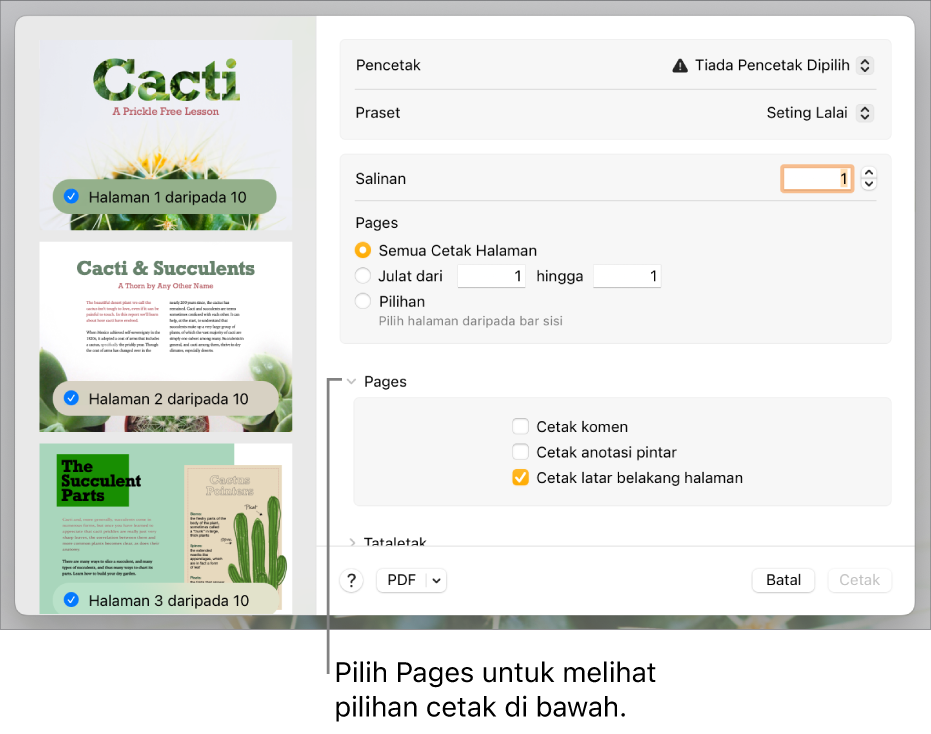Select the Cacti cover page thumbnail
This screenshot has height=734, width=931.
point(166,135)
